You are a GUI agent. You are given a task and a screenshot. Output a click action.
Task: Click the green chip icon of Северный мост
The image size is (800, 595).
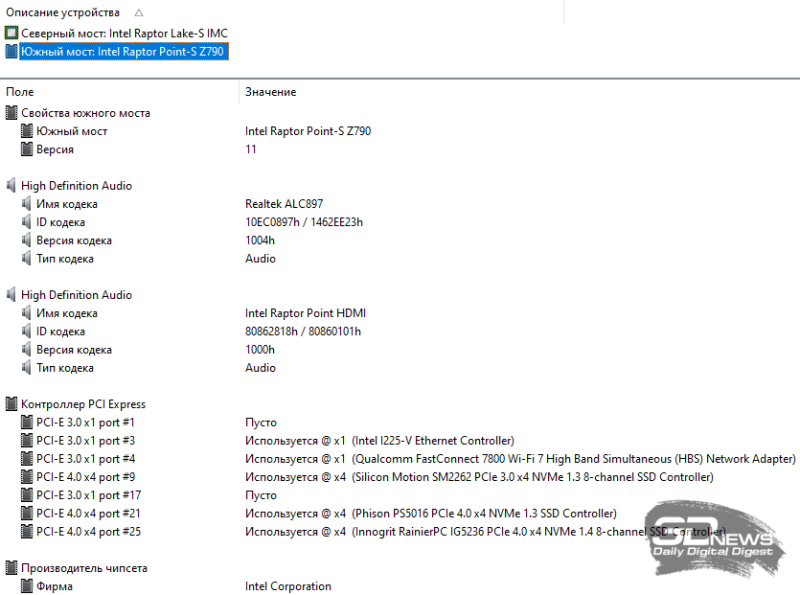click(x=11, y=33)
